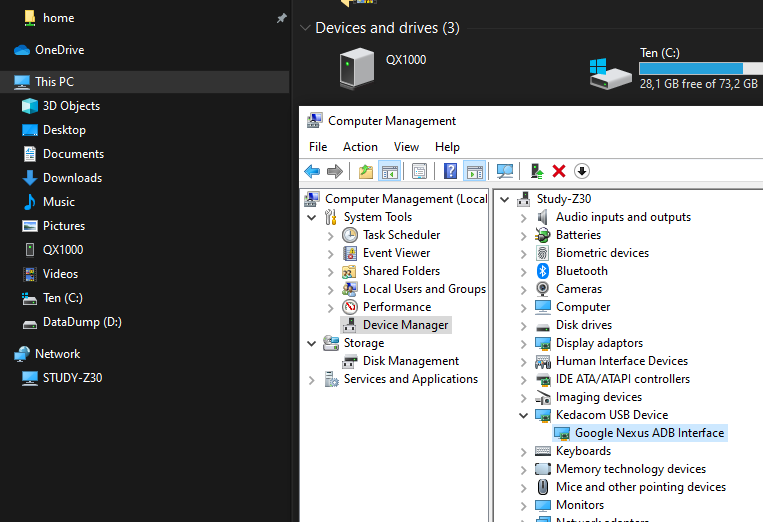
Task: Click Scan for hardware changes icon
Action: coord(505,171)
